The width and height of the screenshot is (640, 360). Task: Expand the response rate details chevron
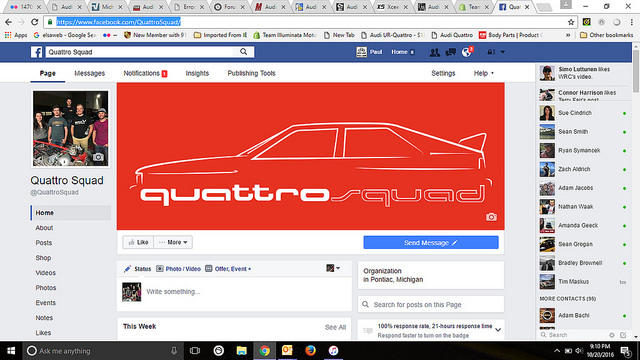pyautogui.click(x=498, y=330)
